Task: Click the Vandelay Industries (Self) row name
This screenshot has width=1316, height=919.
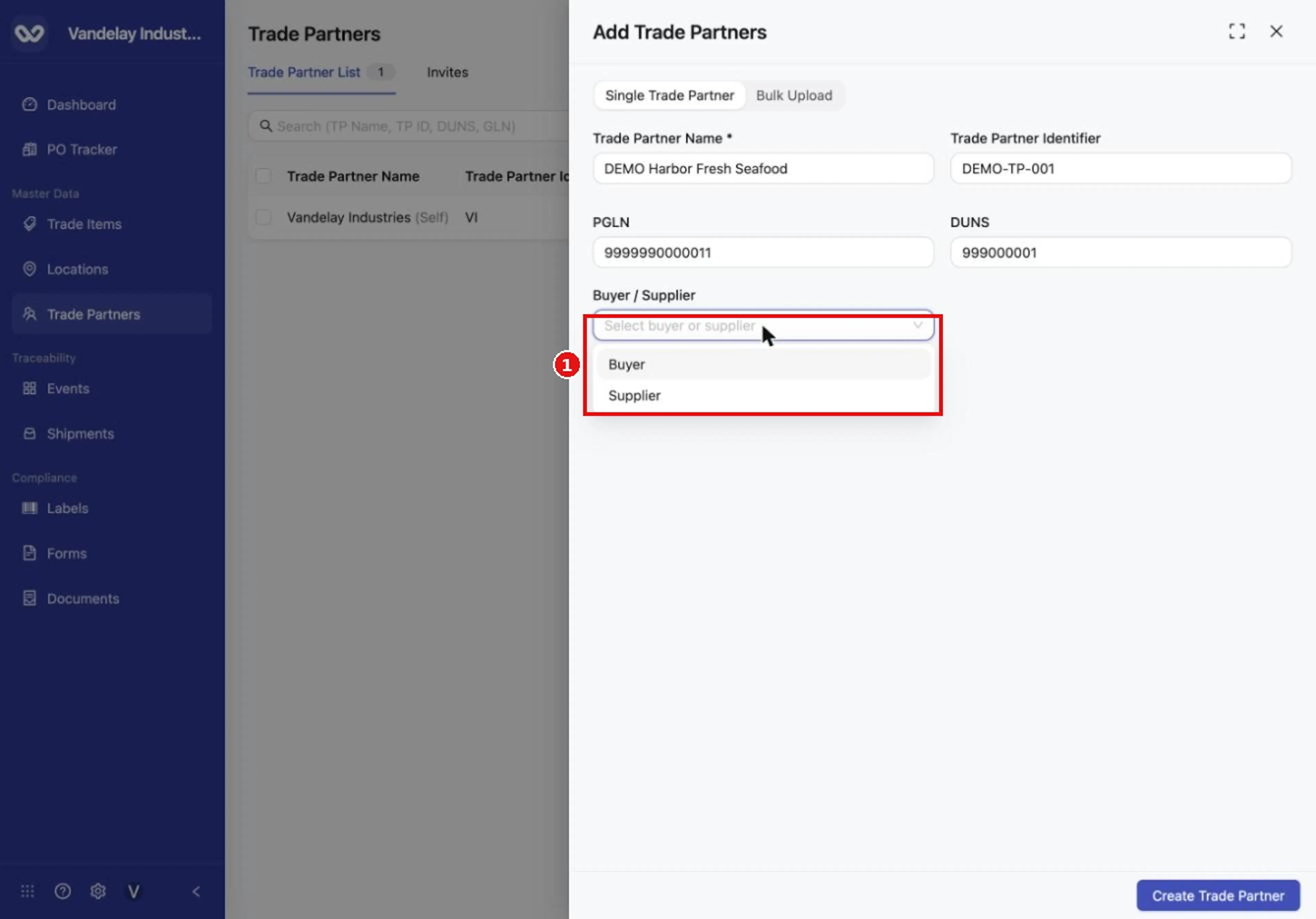Action: 367,218
